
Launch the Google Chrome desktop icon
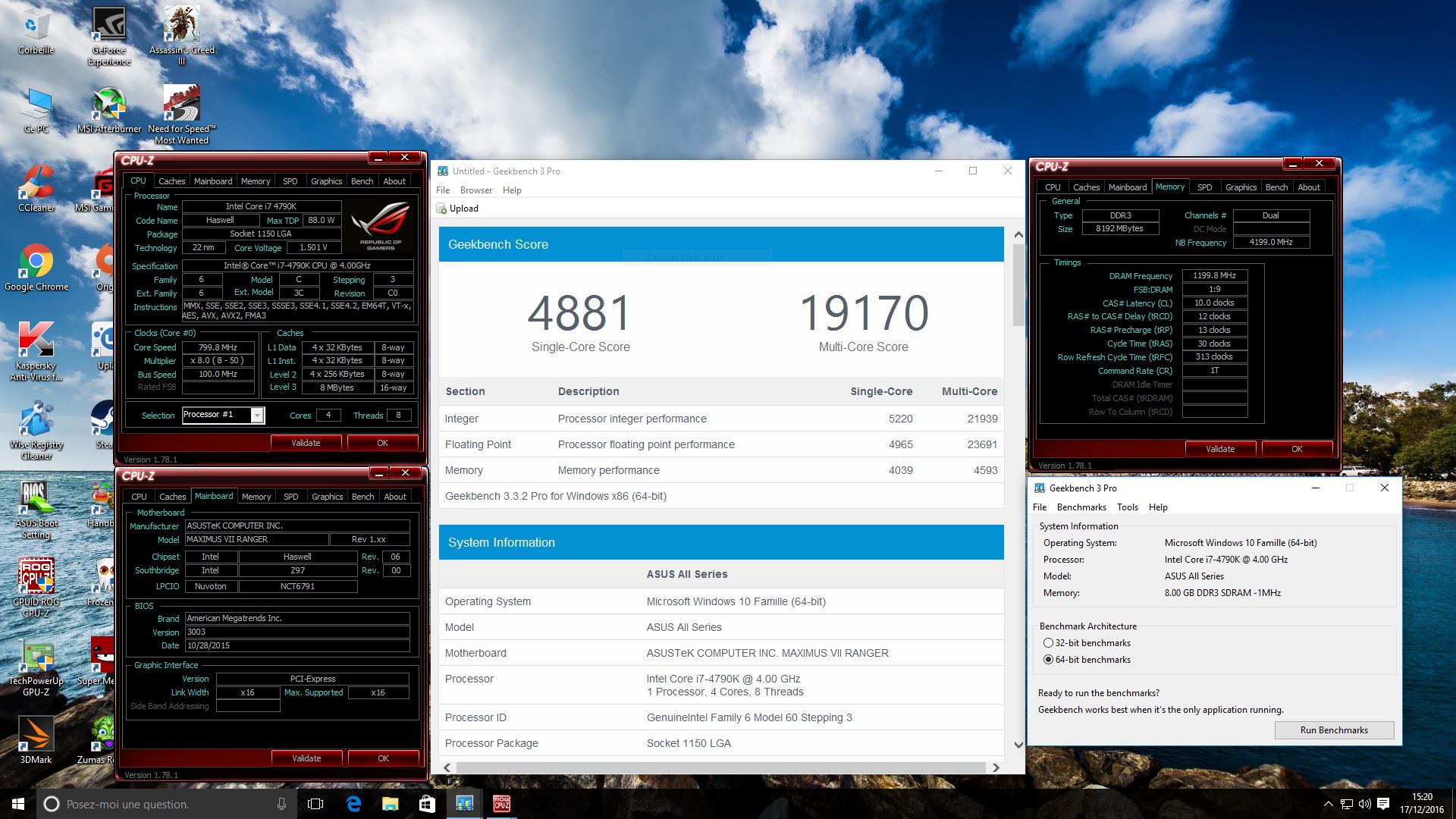pos(36,268)
